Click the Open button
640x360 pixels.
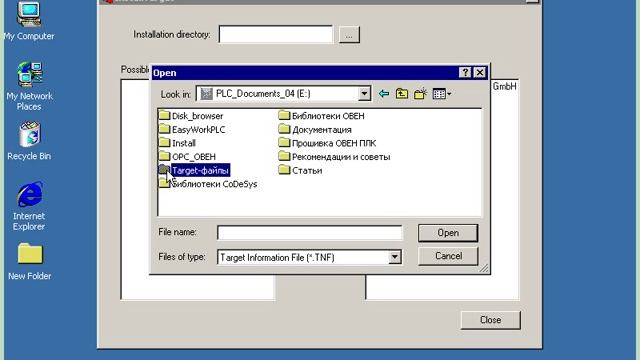(448, 233)
